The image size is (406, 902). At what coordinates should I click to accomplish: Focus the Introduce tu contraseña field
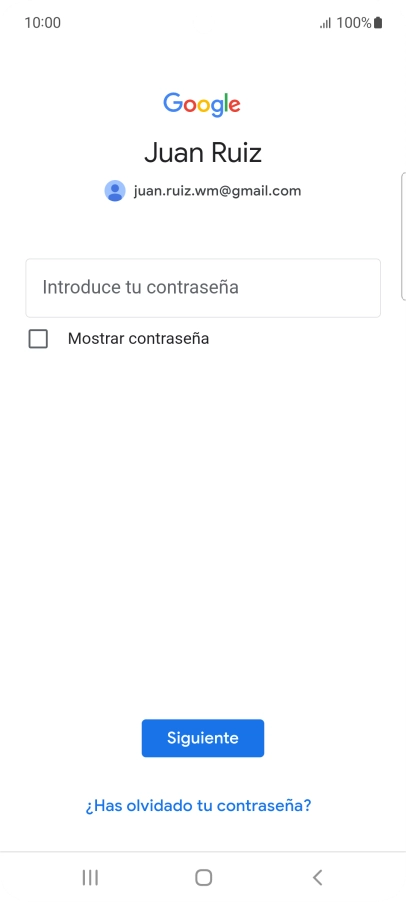[x=203, y=288]
